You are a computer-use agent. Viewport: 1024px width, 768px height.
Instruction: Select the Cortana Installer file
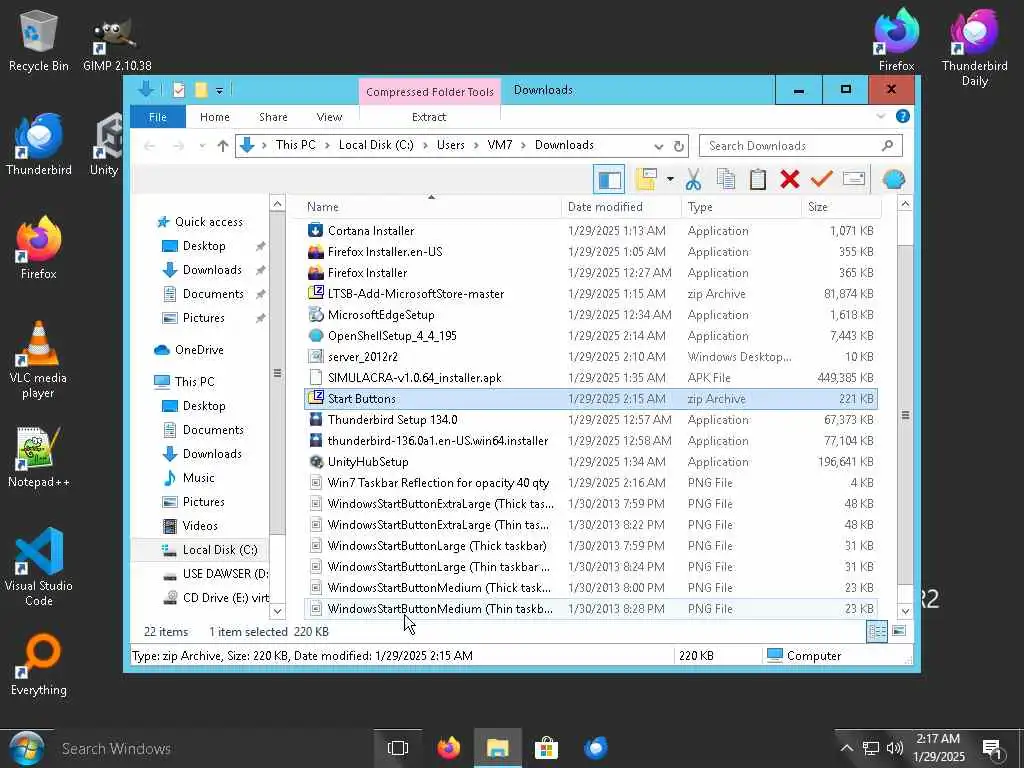590,231
